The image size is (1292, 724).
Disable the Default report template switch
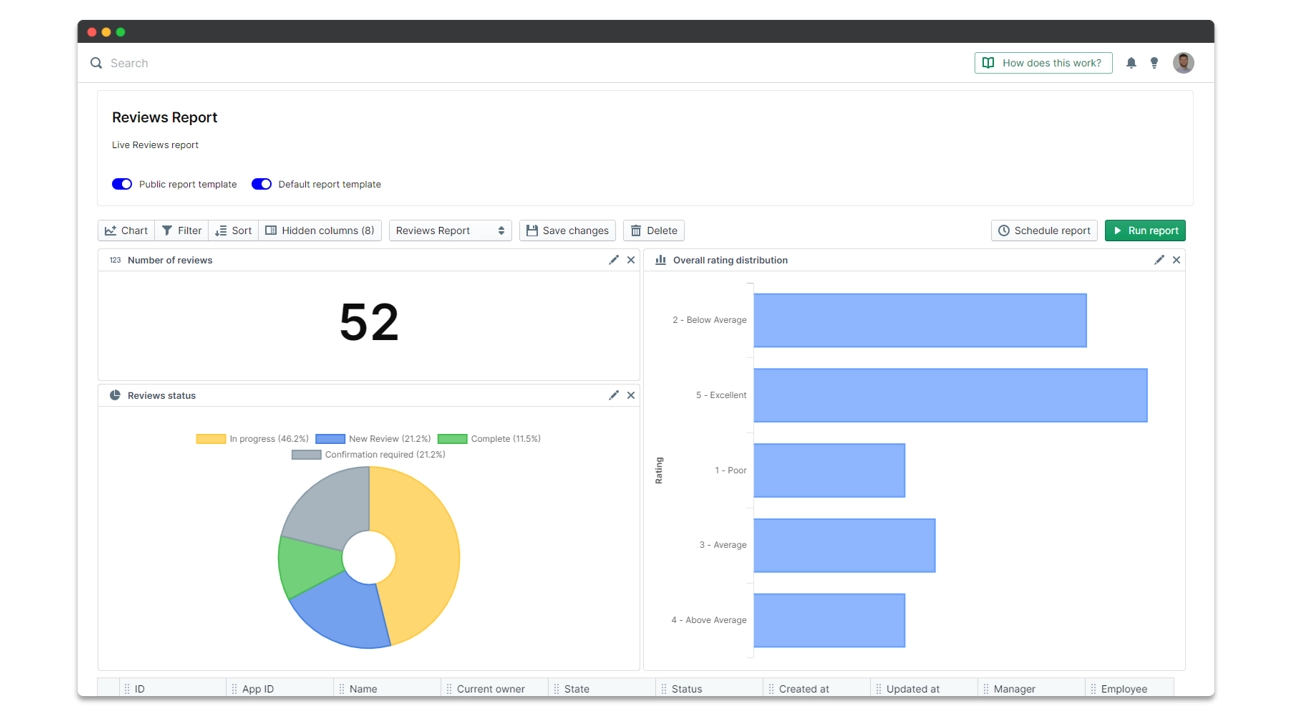pyautogui.click(x=261, y=184)
